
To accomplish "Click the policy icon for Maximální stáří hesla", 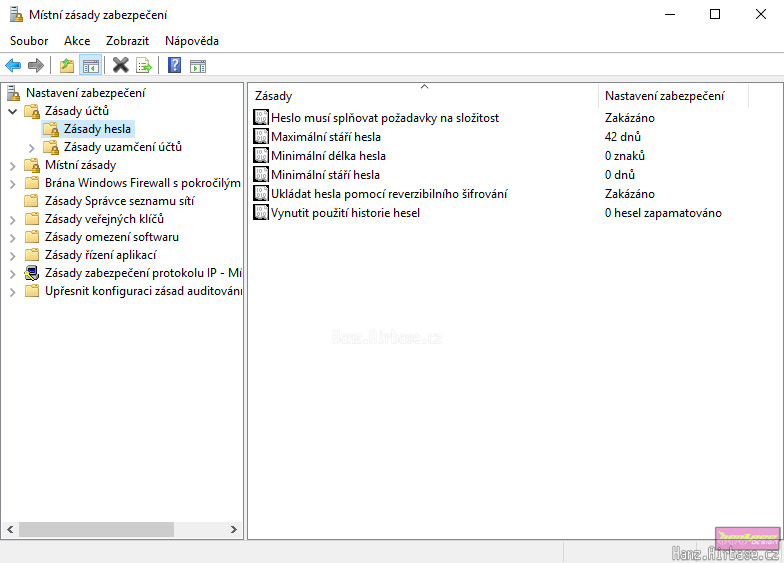I will click(261, 136).
